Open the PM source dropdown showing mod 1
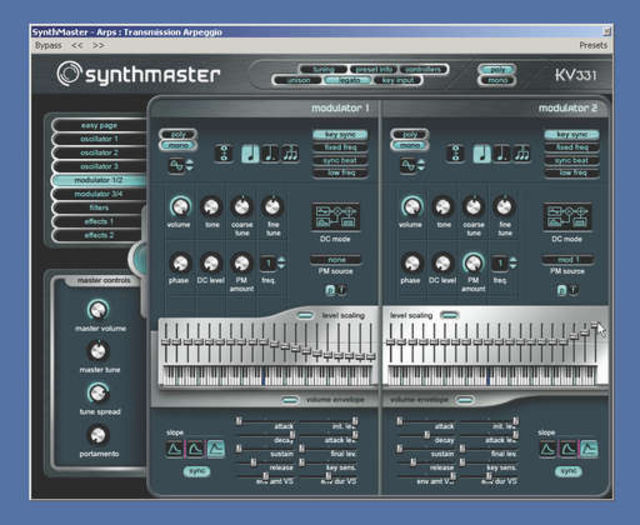 click(x=567, y=260)
